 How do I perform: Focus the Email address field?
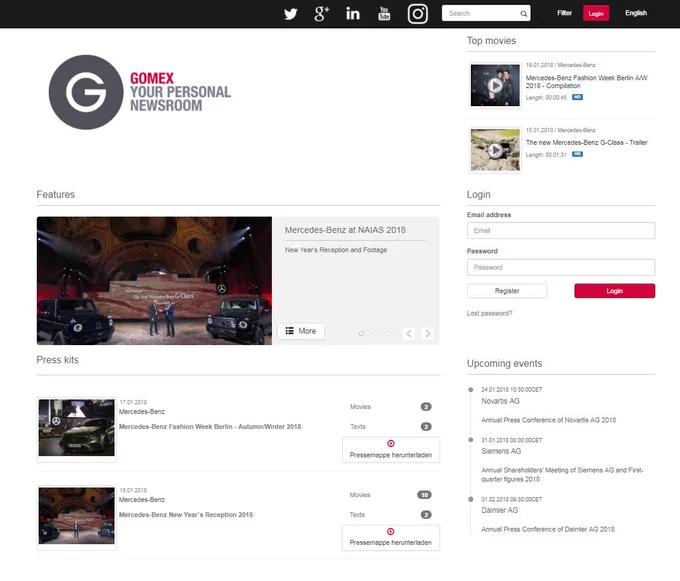point(561,230)
